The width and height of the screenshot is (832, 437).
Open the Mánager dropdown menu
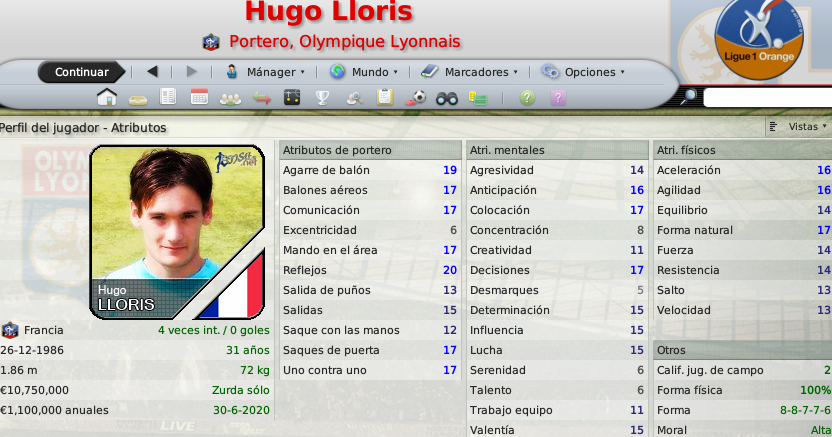[x=265, y=72]
